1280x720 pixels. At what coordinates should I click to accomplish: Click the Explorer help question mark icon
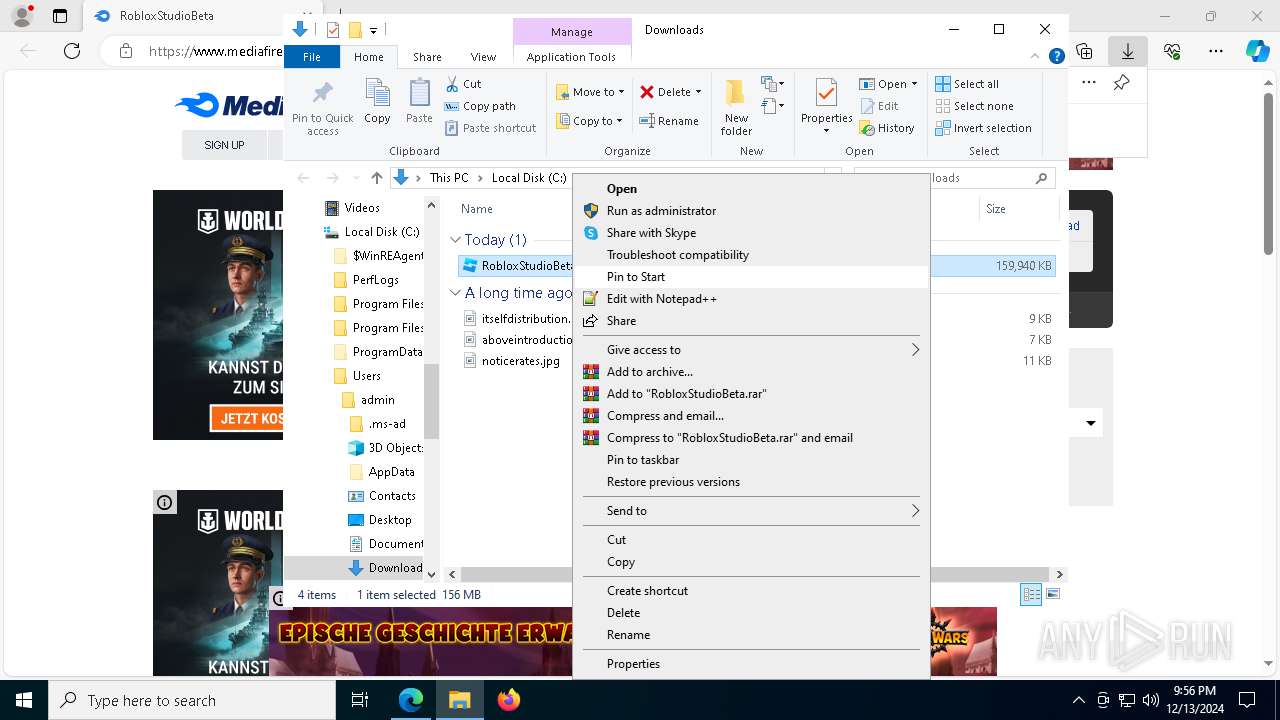click(x=1056, y=57)
